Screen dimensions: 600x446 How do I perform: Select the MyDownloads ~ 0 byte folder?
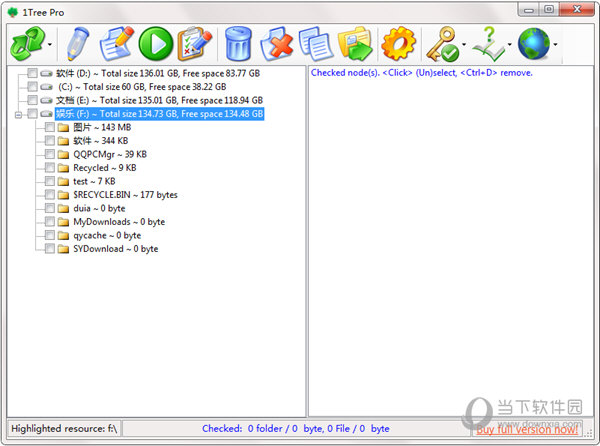pyautogui.click(x=119, y=222)
